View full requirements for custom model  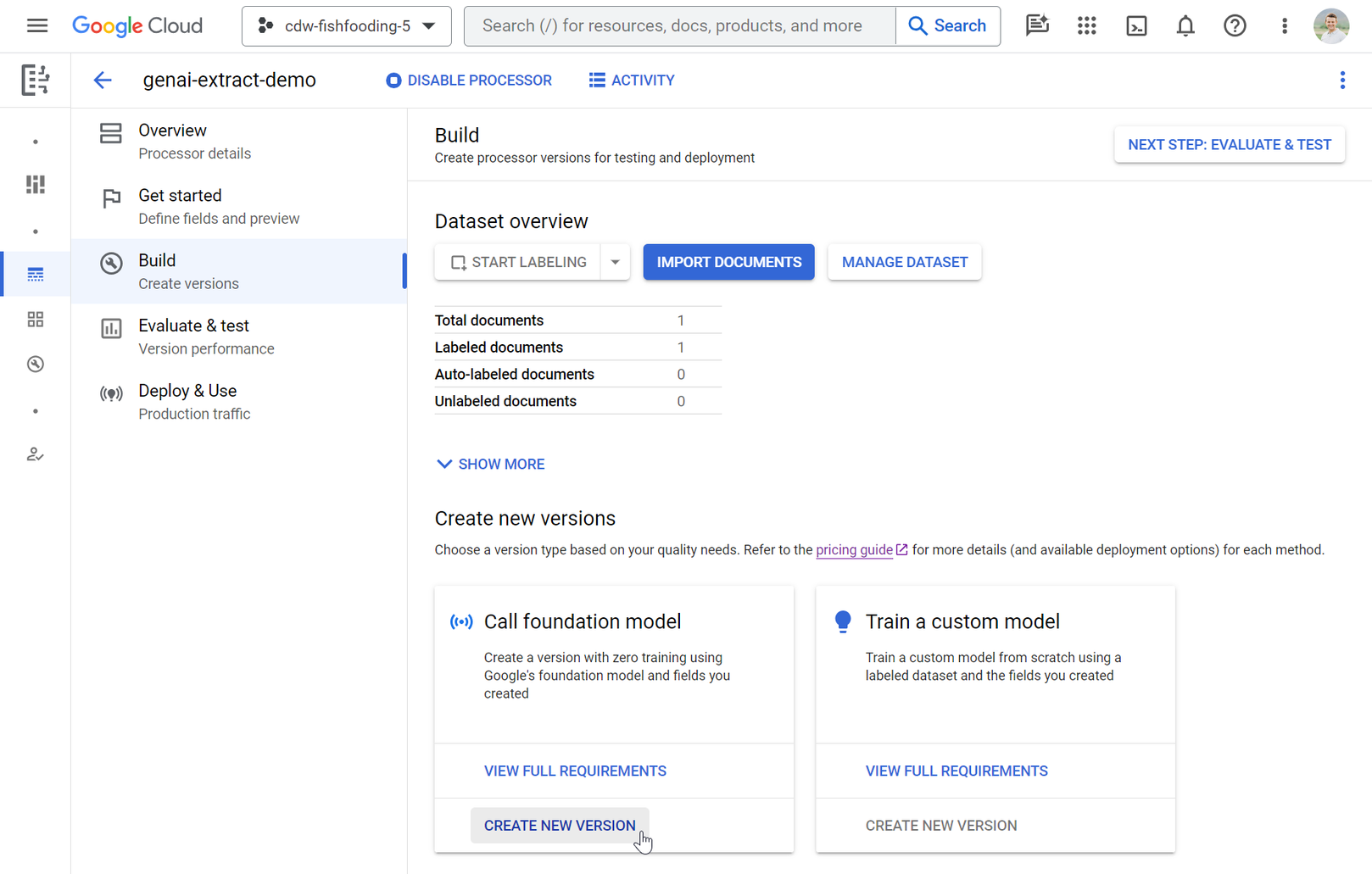[956, 771]
